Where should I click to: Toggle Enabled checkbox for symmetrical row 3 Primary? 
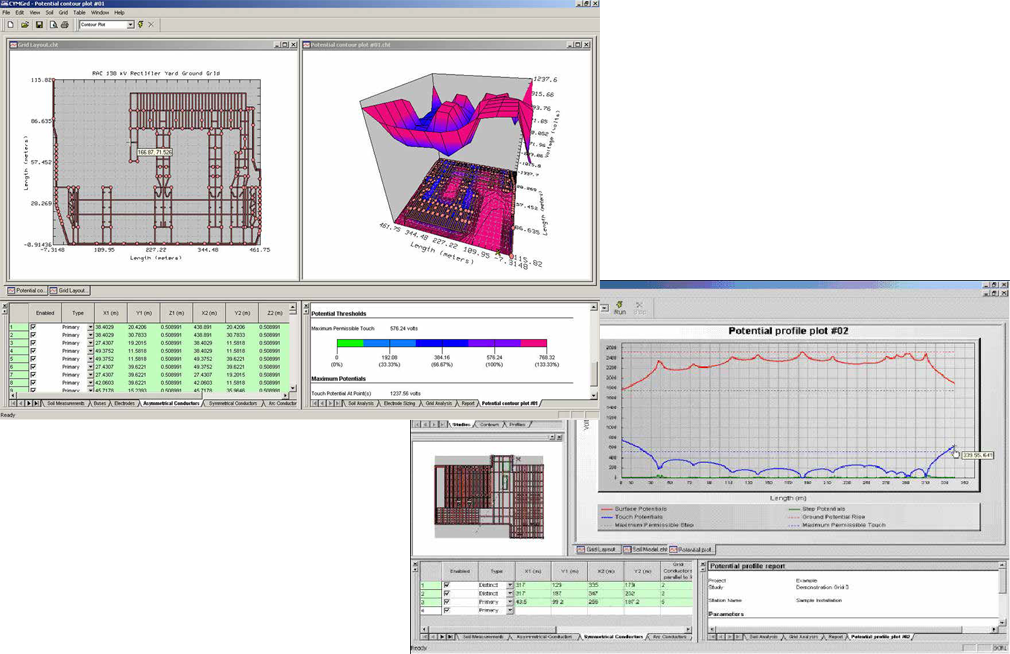point(446,602)
